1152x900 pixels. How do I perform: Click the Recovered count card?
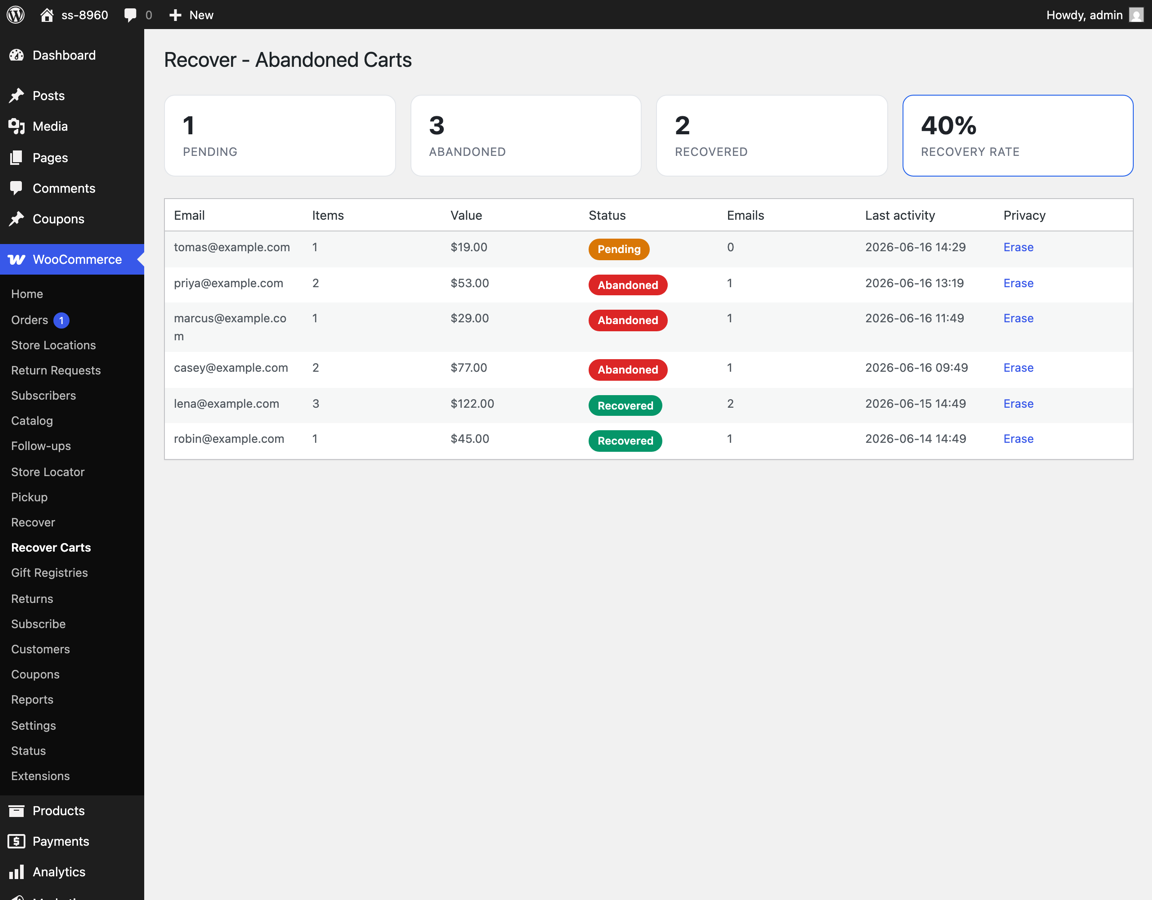pos(771,136)
